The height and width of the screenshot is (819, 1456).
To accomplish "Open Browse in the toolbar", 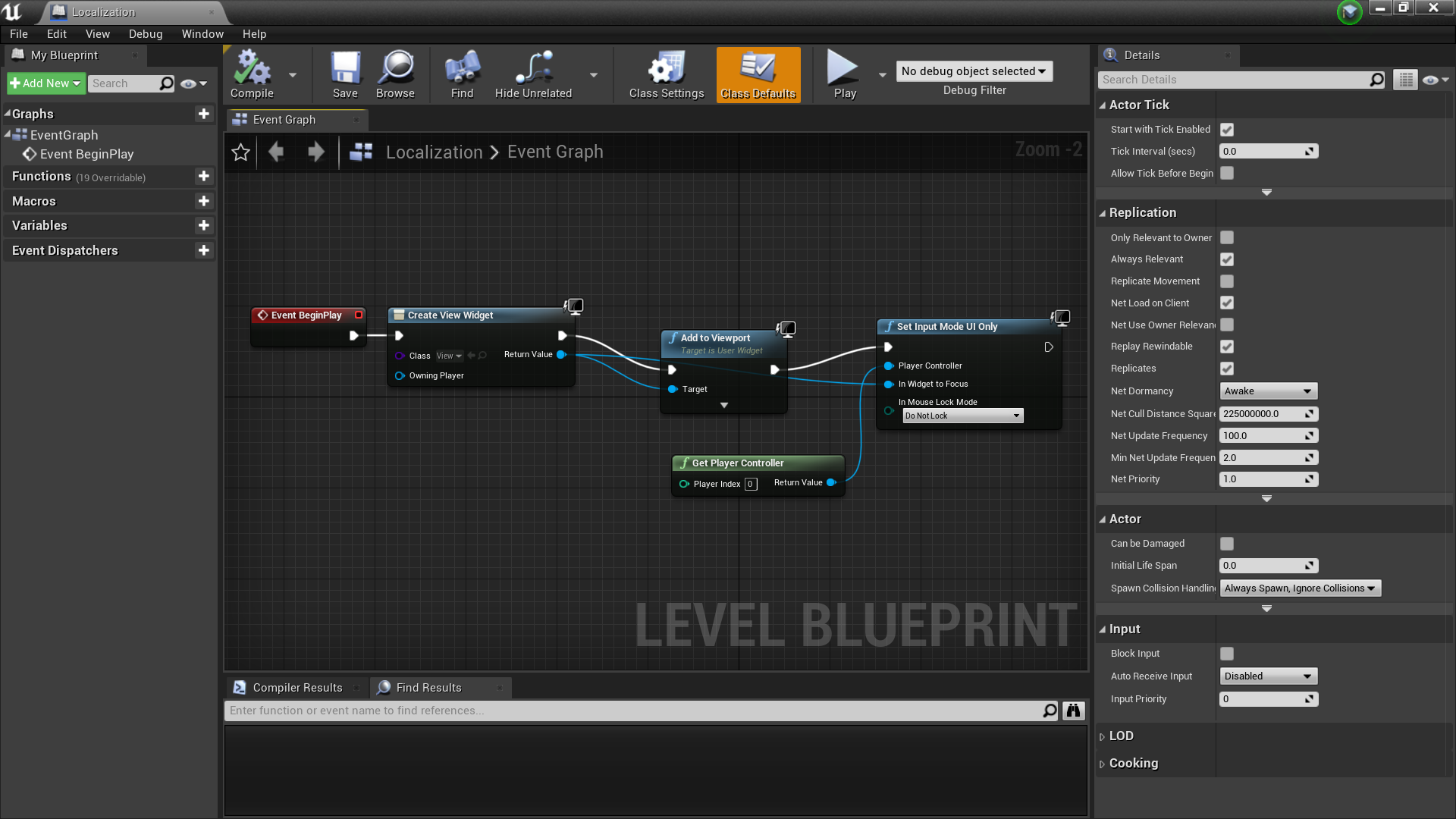I will pyautogui.click(x=395, y=74).
